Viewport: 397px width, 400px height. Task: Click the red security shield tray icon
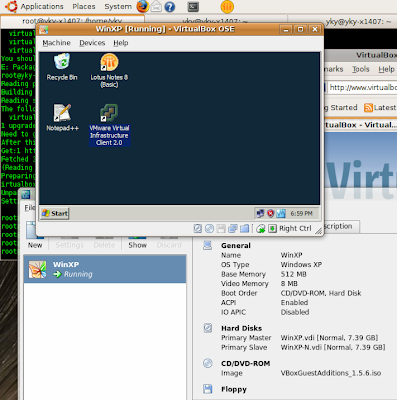click(270, 213)
